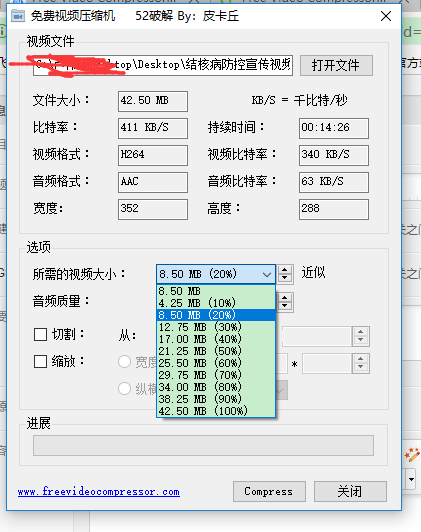Screen dimensions: 421x532
Task: Increase the desired video size with spinner up
Action: 285,270
